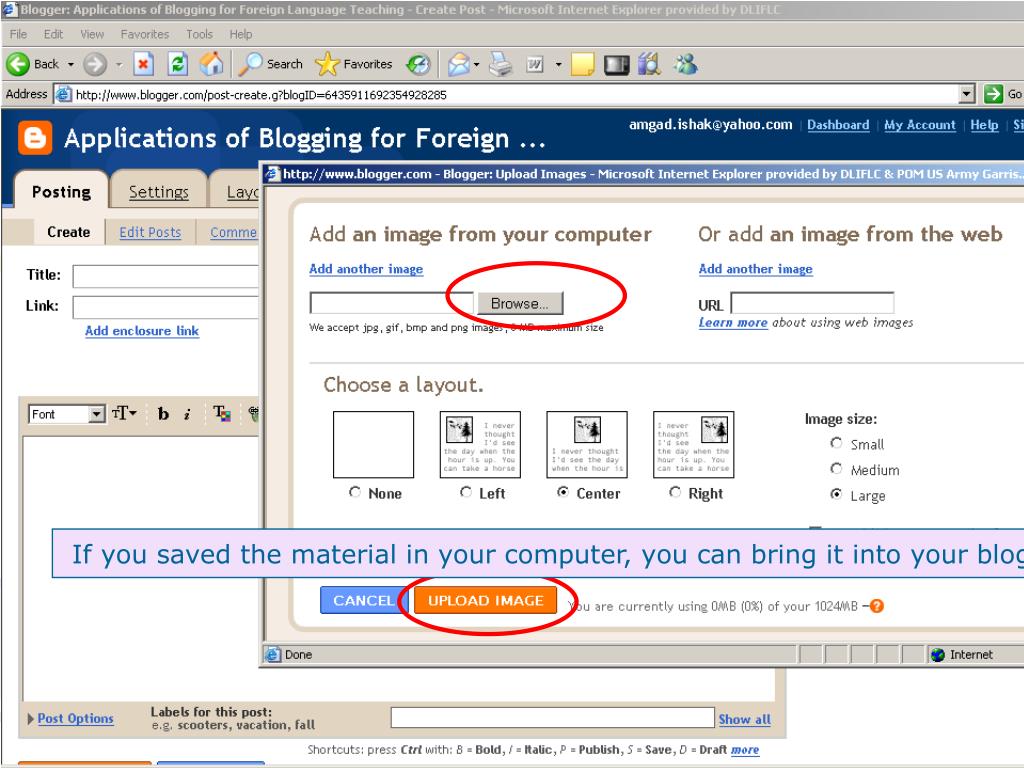Open the My Account link
1024x768 pixels.
[920, 125]
